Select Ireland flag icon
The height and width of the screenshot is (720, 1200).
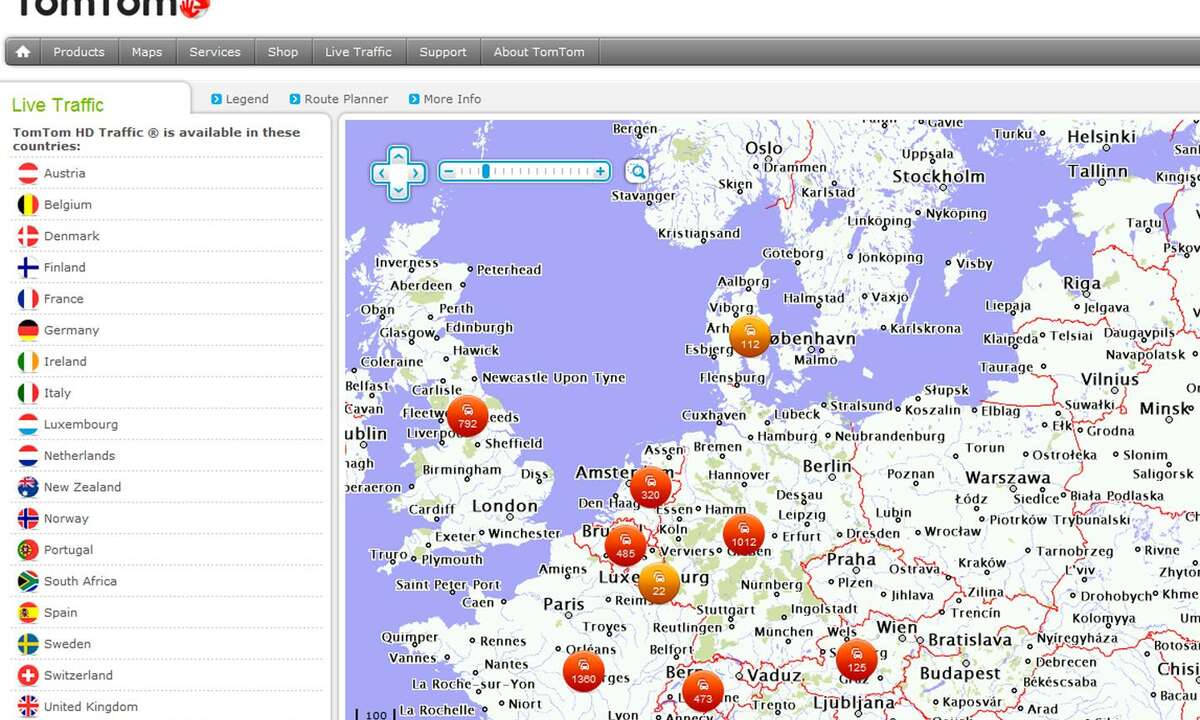[28, 362]
